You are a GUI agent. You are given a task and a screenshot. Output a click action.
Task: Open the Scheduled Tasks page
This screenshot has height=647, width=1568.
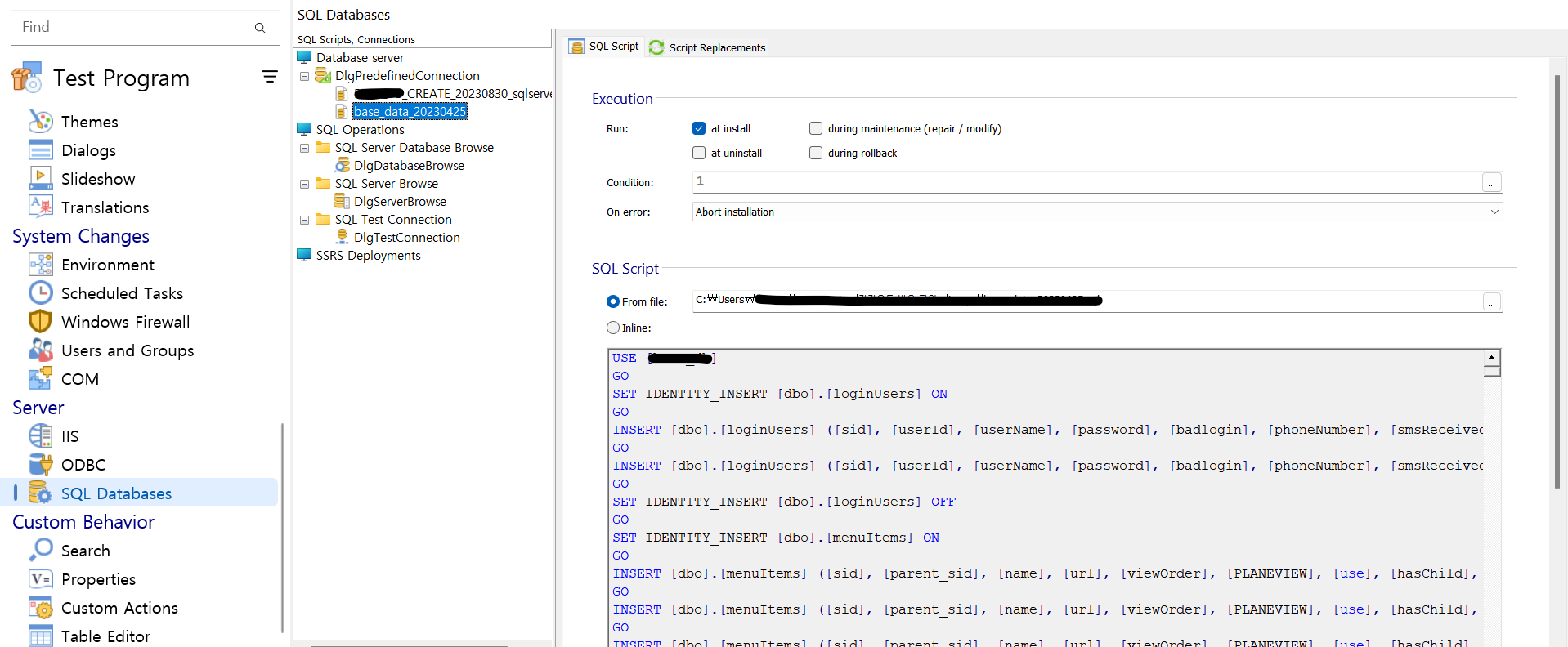[x=122, y=293]
